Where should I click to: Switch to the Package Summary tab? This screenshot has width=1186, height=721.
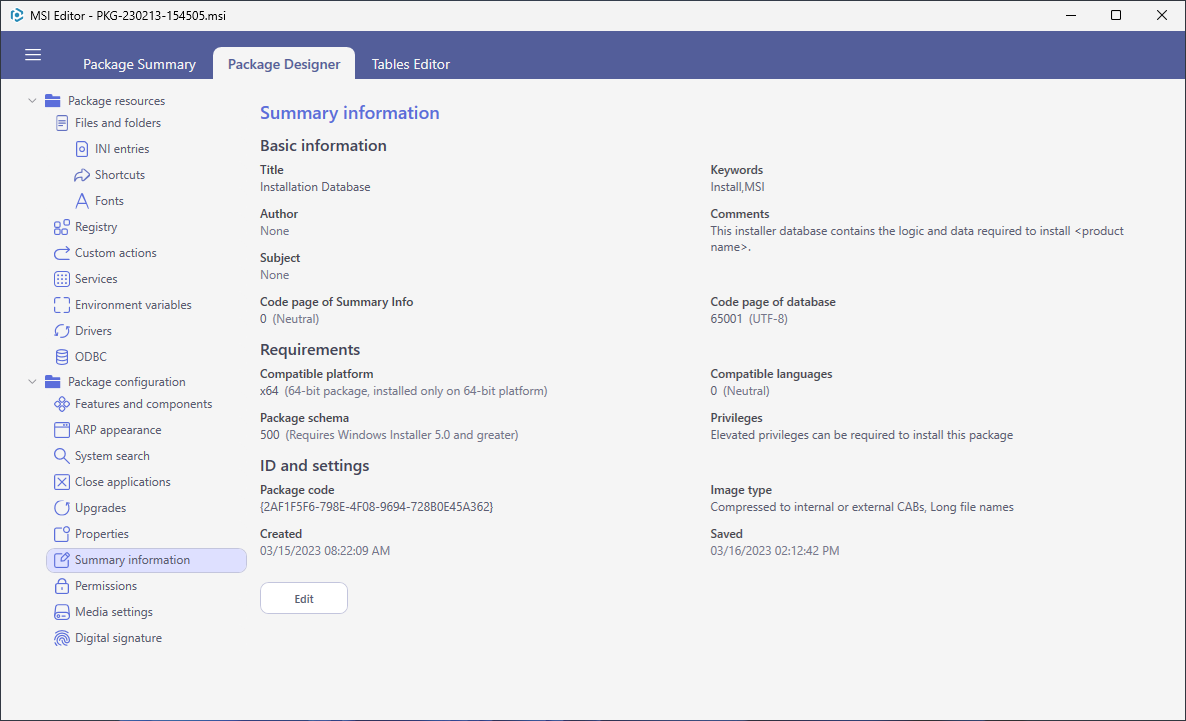click(139, 64)
